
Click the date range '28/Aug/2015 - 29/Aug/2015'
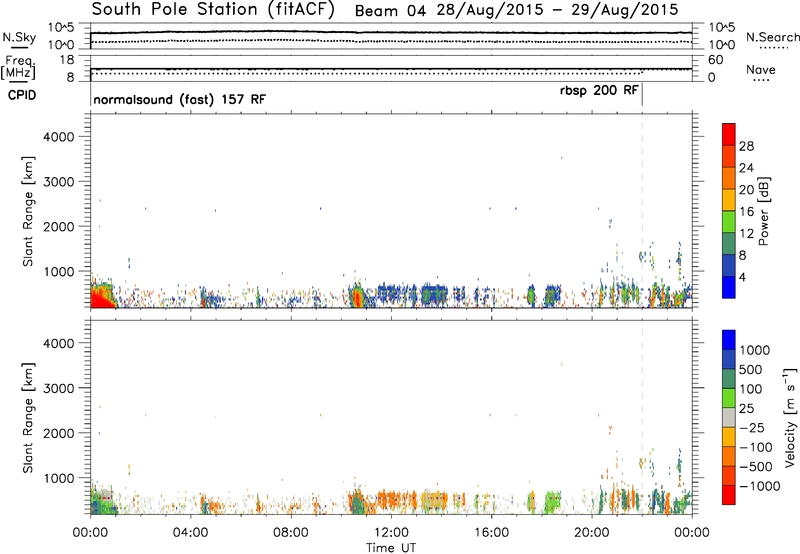(x=557, y=10)
